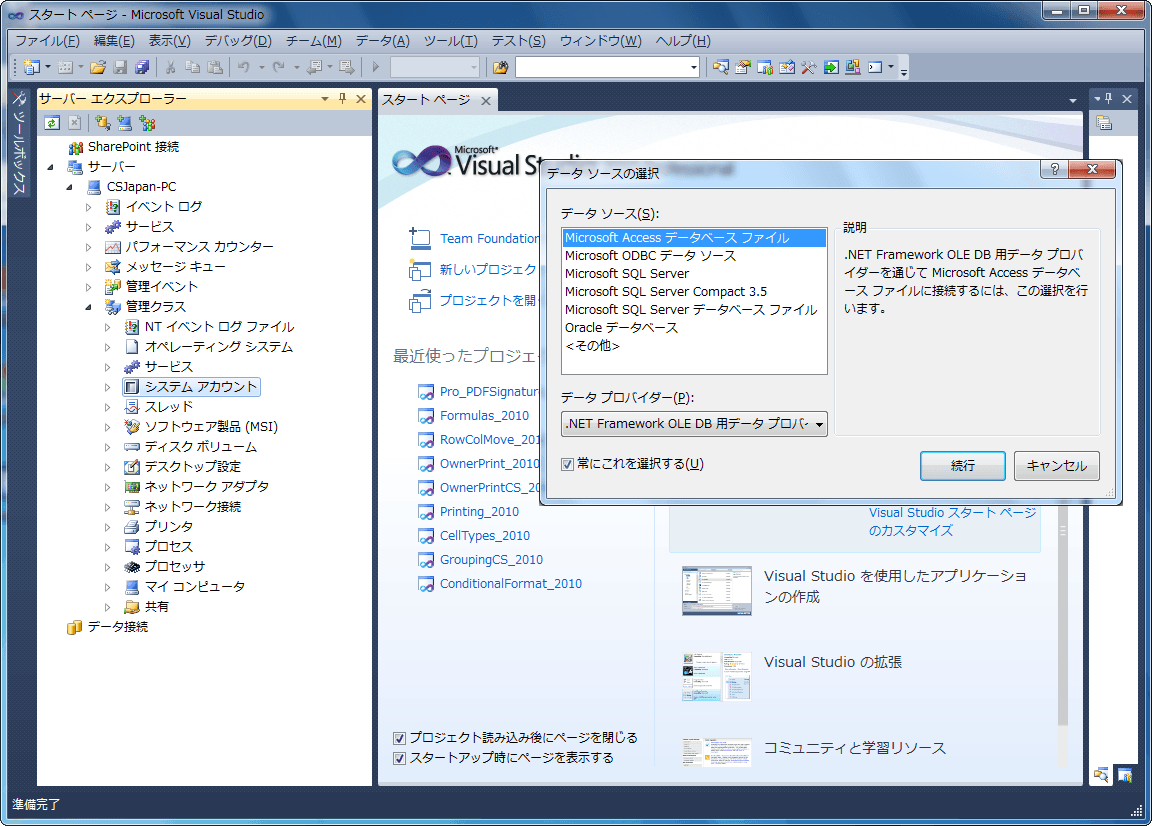Open the collapsed Toolbox side tab
Screen dimensions: 1152x826
pos(19,143)
